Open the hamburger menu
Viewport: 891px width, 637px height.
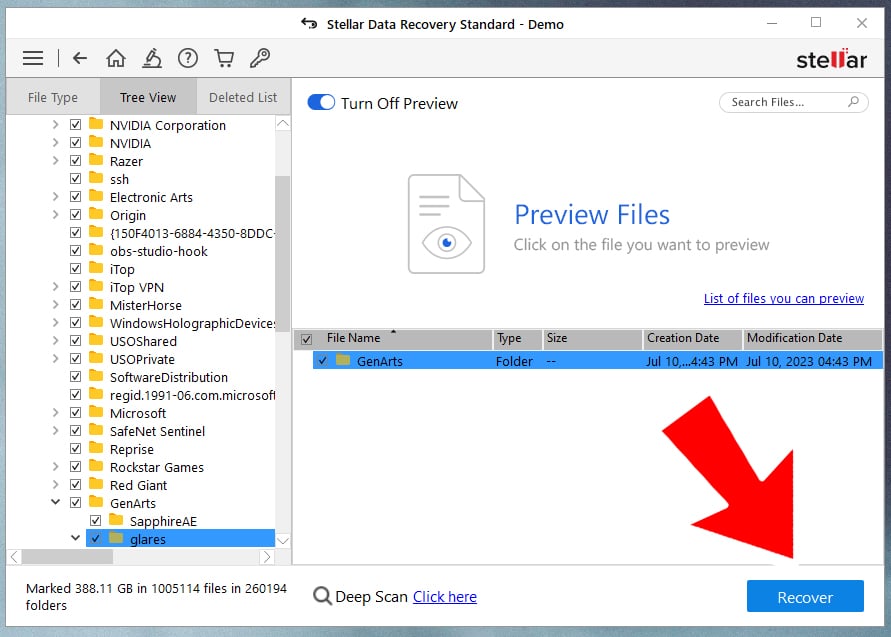click(x=33, y=57)
